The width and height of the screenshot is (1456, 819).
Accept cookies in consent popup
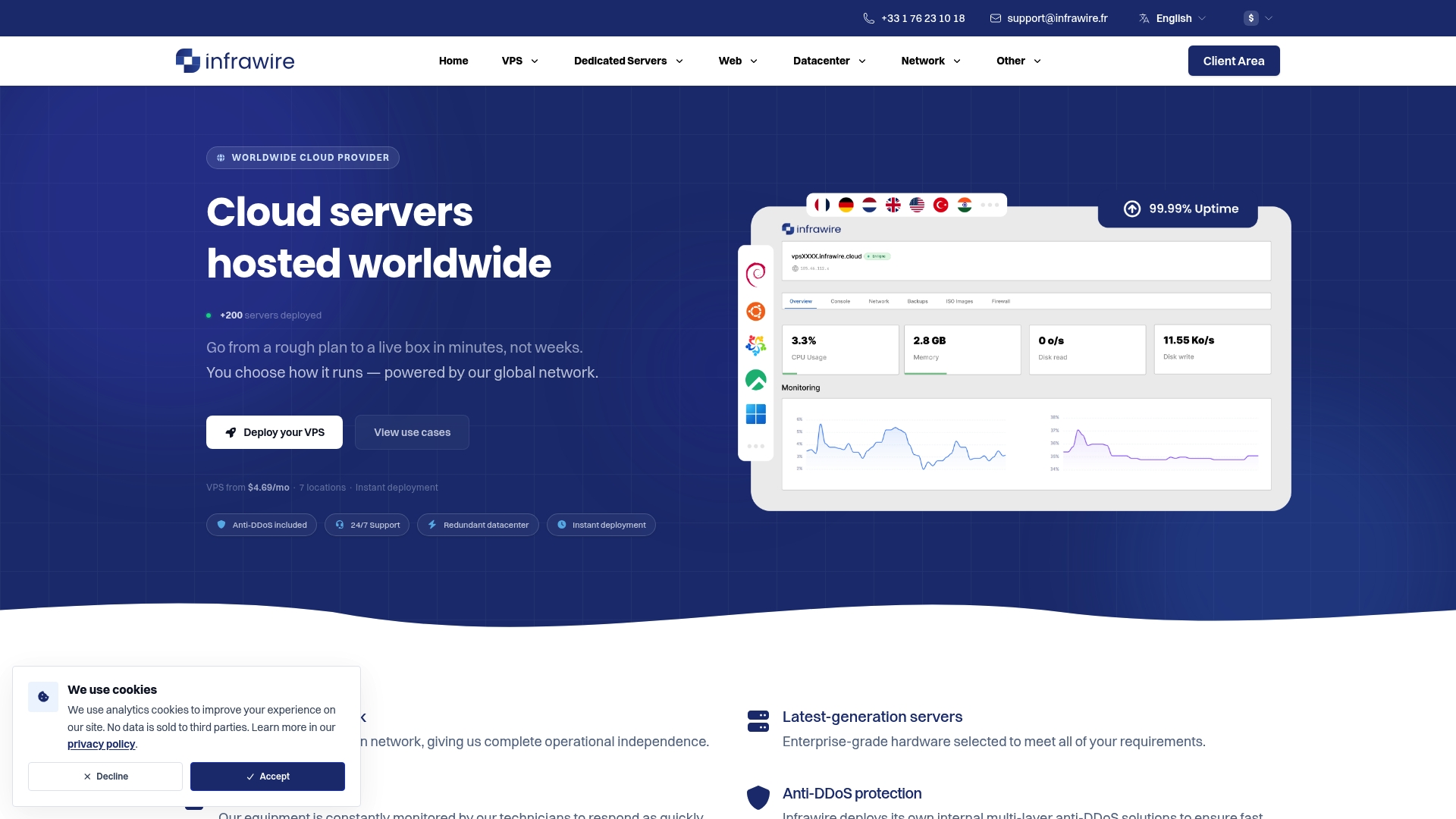pos(268,777)
